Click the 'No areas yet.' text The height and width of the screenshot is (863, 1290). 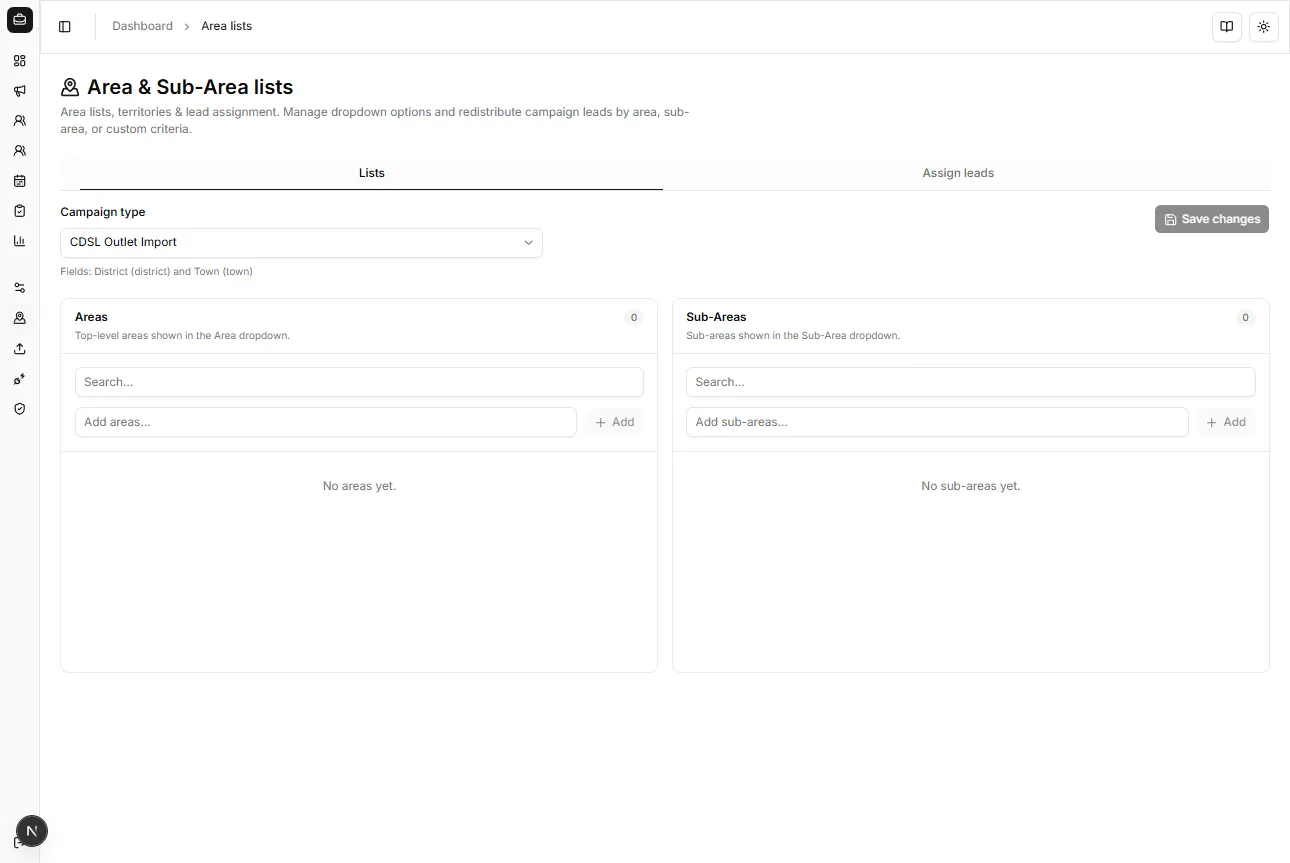coord(359,486)
